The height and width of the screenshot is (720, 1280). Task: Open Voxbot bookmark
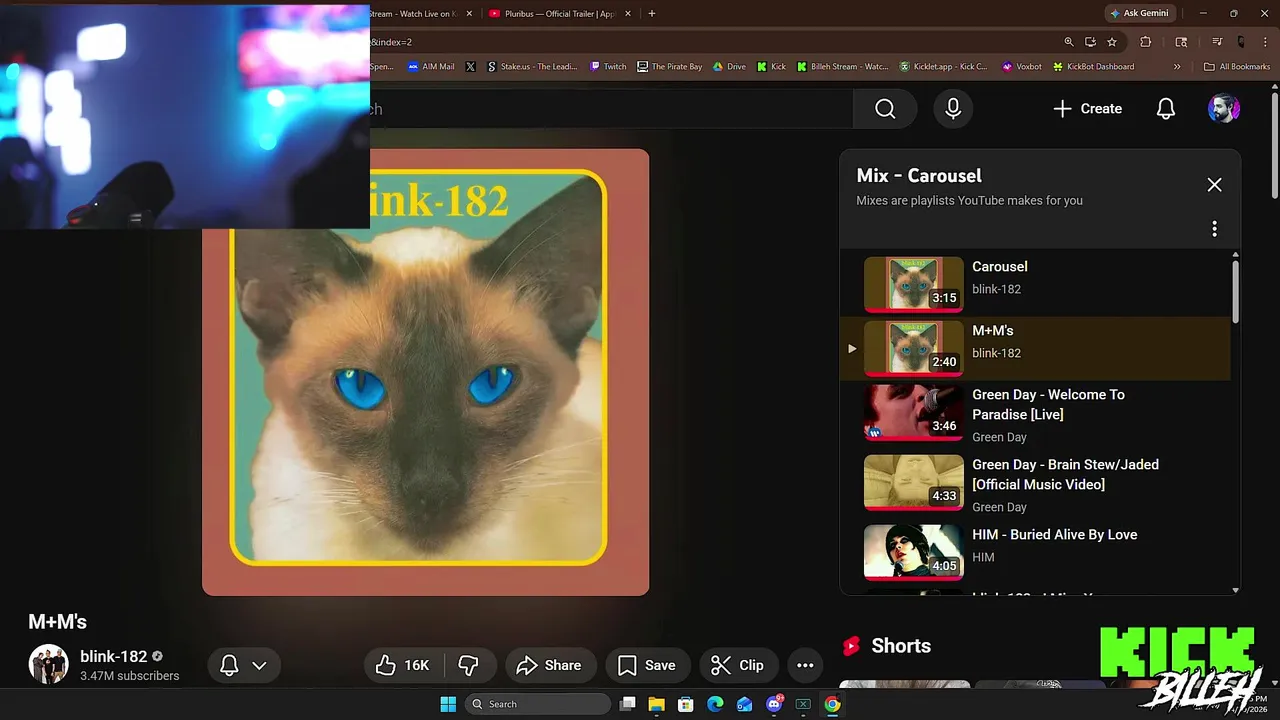[x=1021, y=67]
